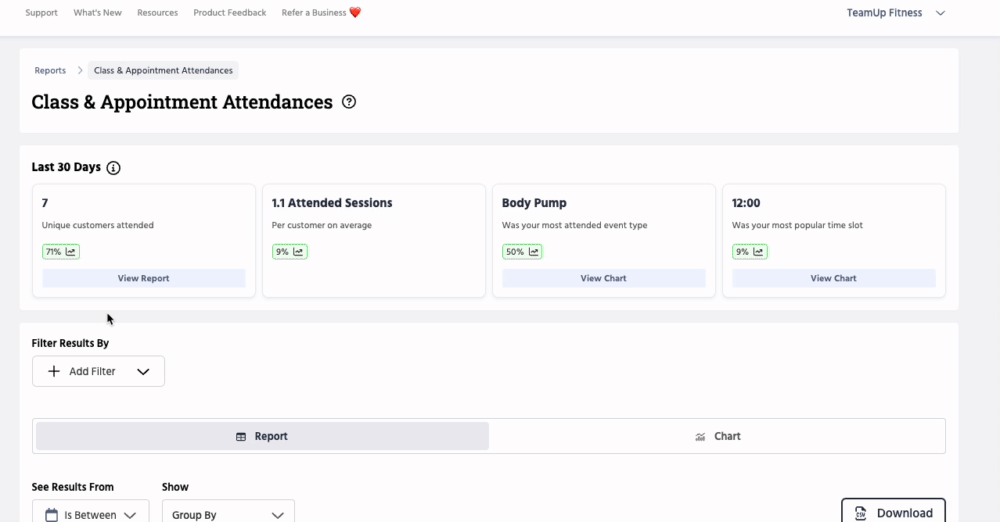Image resolution: width=1000 pixels, height=522 pixels.
Task: Open the What's New menu item
Action: tap(98, 13)
